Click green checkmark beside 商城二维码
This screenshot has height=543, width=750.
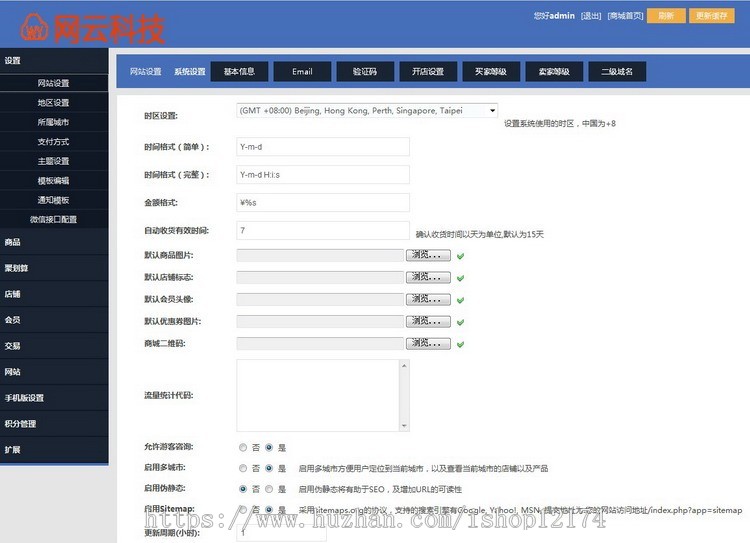click(460, 344)
